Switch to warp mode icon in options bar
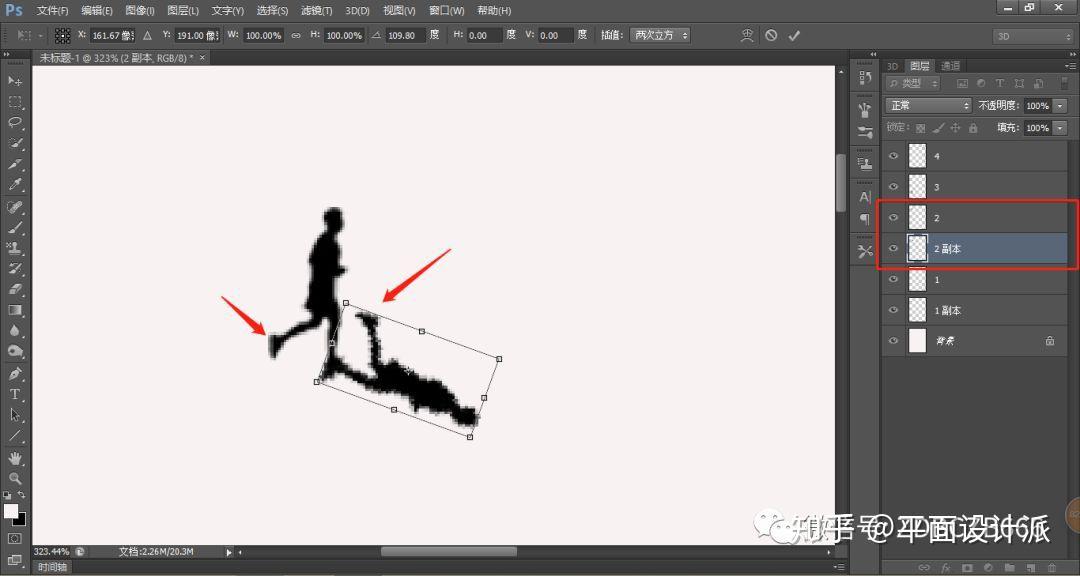Screen dimensions: 1080x576 (747, 35)
